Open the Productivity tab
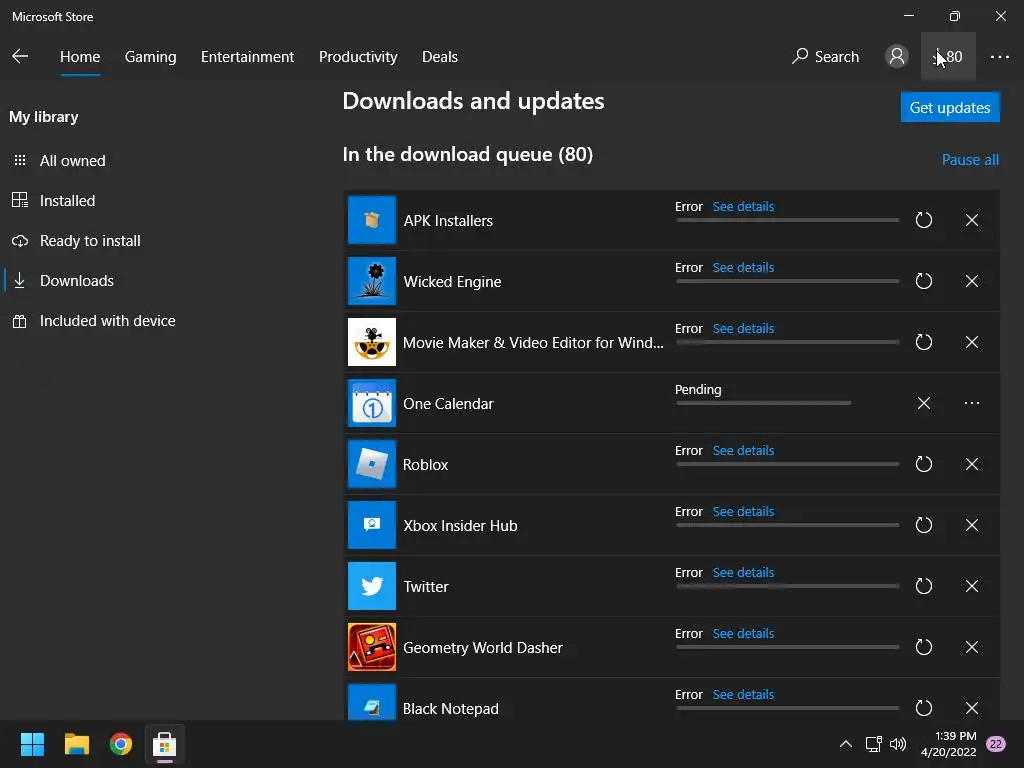 click(358, 57)
